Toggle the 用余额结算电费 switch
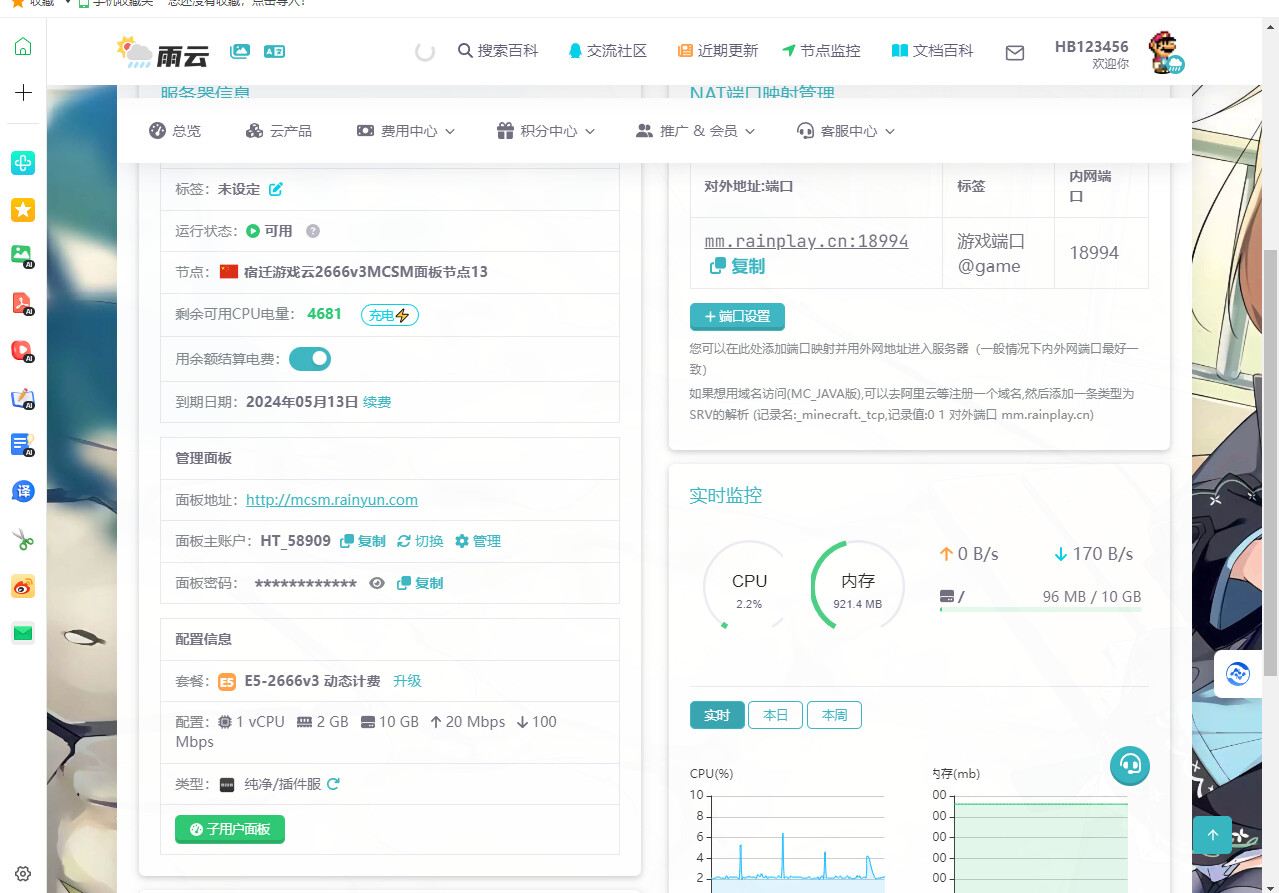This screenshot has height=893, width=1279. click(x=310, y=358)
